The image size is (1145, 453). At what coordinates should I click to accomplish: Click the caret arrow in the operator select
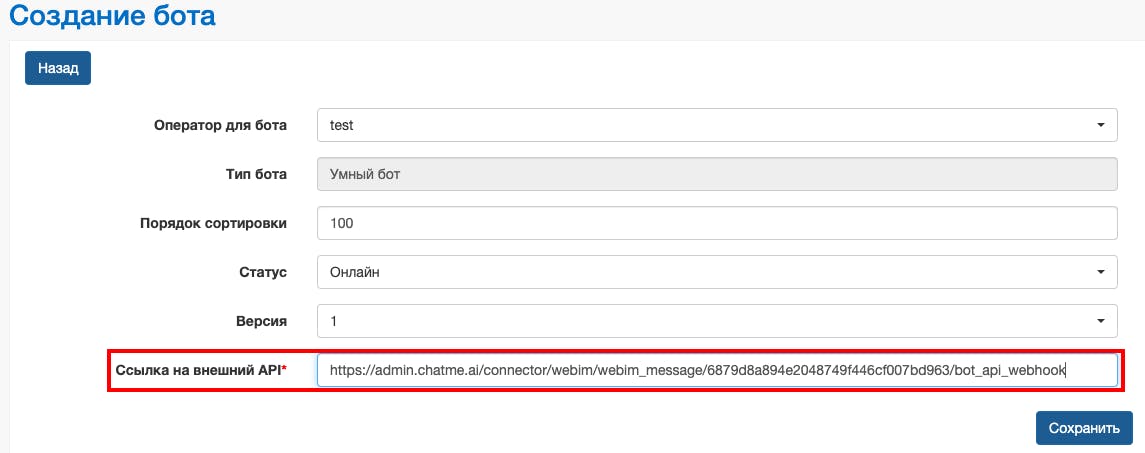click(x=1100, y=126)
